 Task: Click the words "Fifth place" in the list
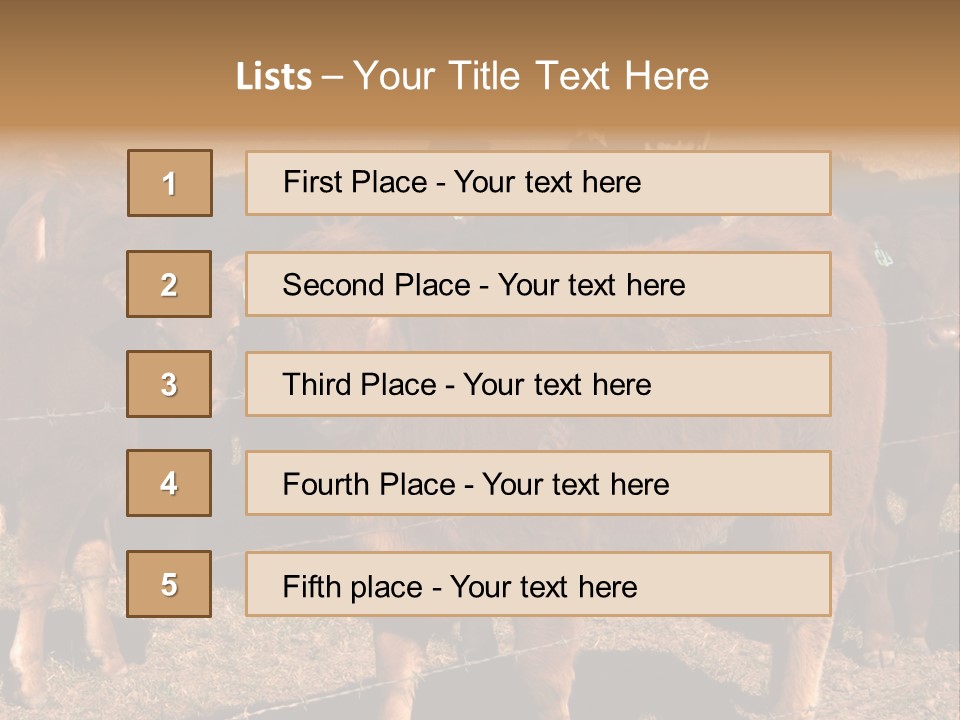coord(351,586)
